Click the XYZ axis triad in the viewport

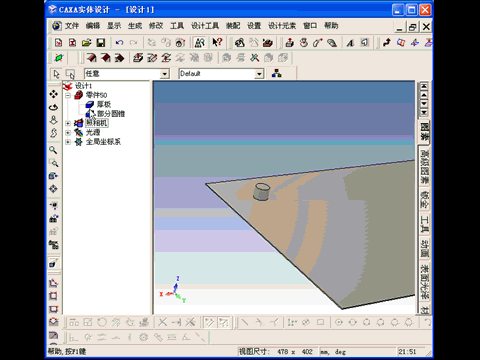pyautogui.click(x=173, y=290)
